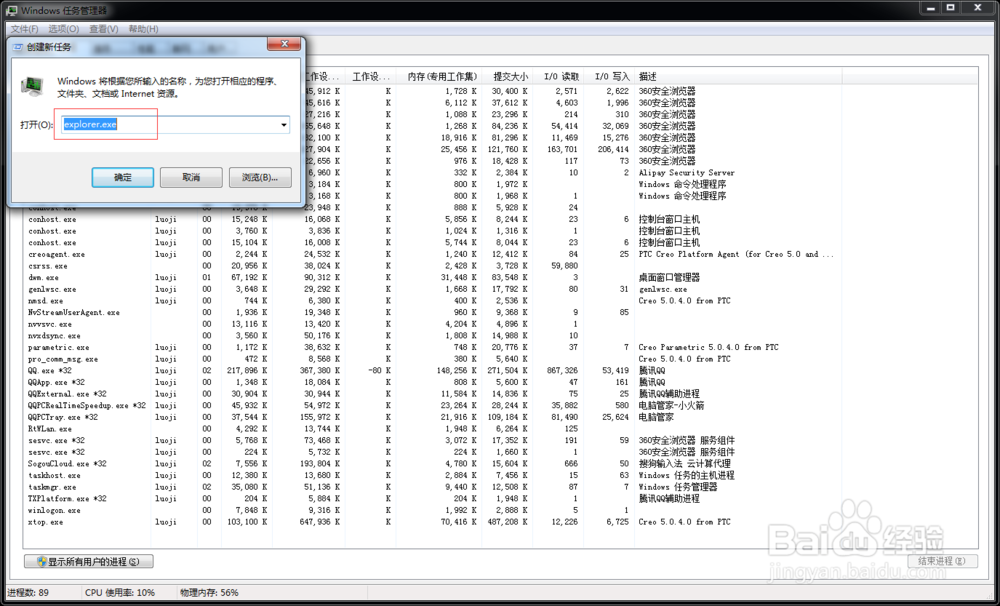
Task: Select the nvvsvc.exe process
Action: [50, 324]
